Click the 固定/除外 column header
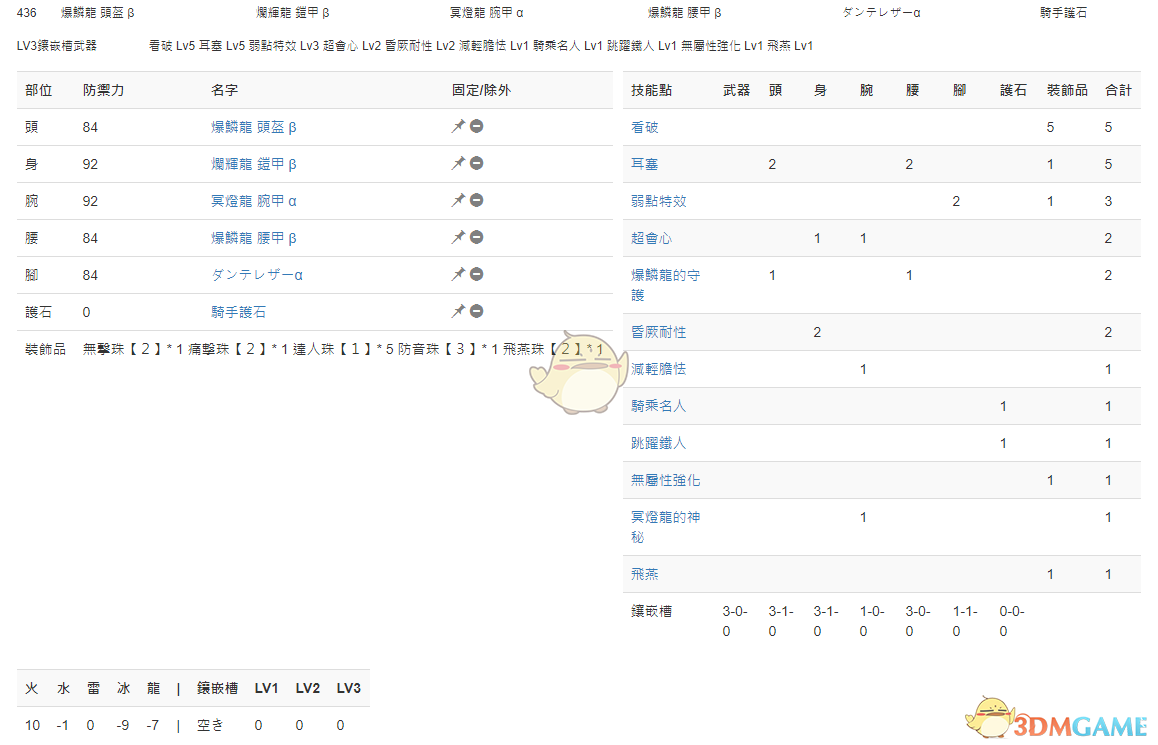The width and height of the screenshot is (1158, 745). click(482, 90)
